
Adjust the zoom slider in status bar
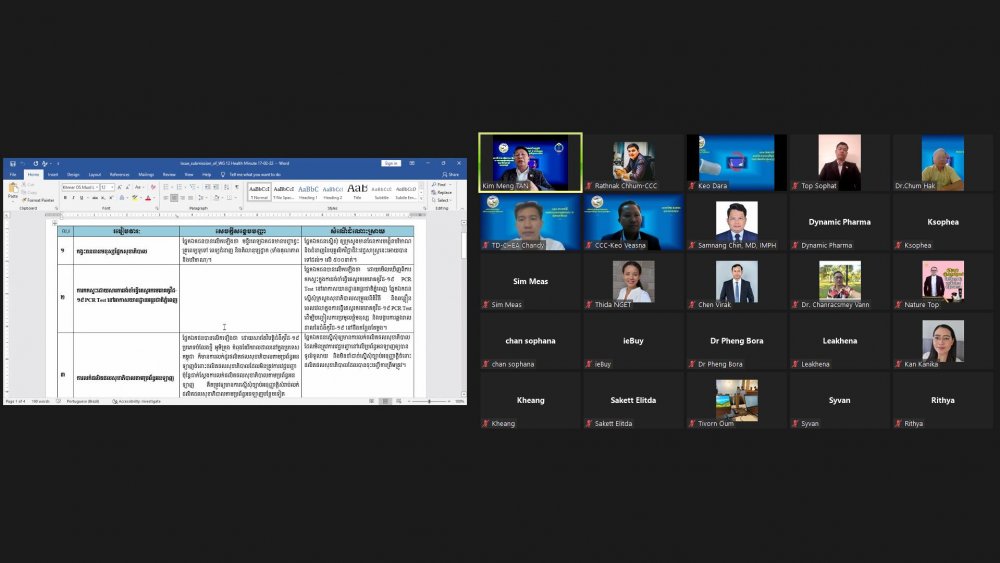click(x=430, y=401)
